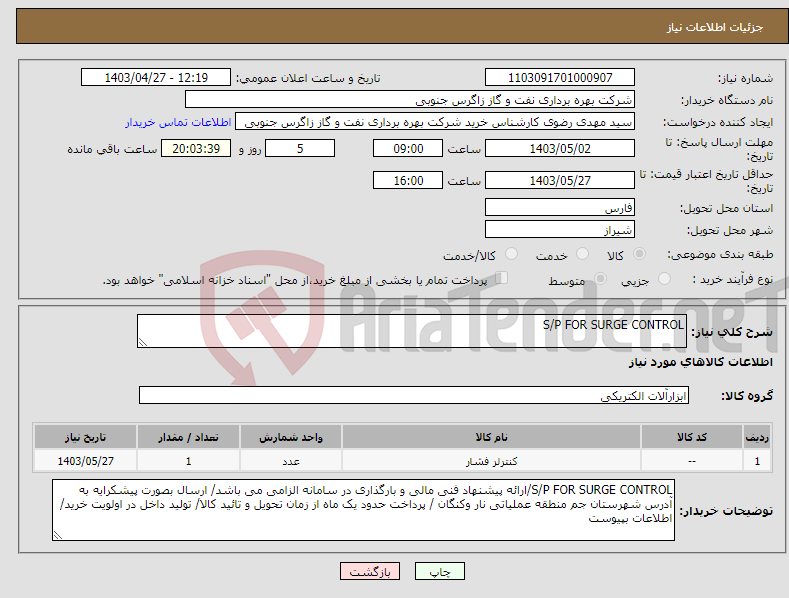The height and width of the screenshot is (598, 789).
Task: Click the کنترلر فشار item name cell
Action: click(x=491, y=461)
